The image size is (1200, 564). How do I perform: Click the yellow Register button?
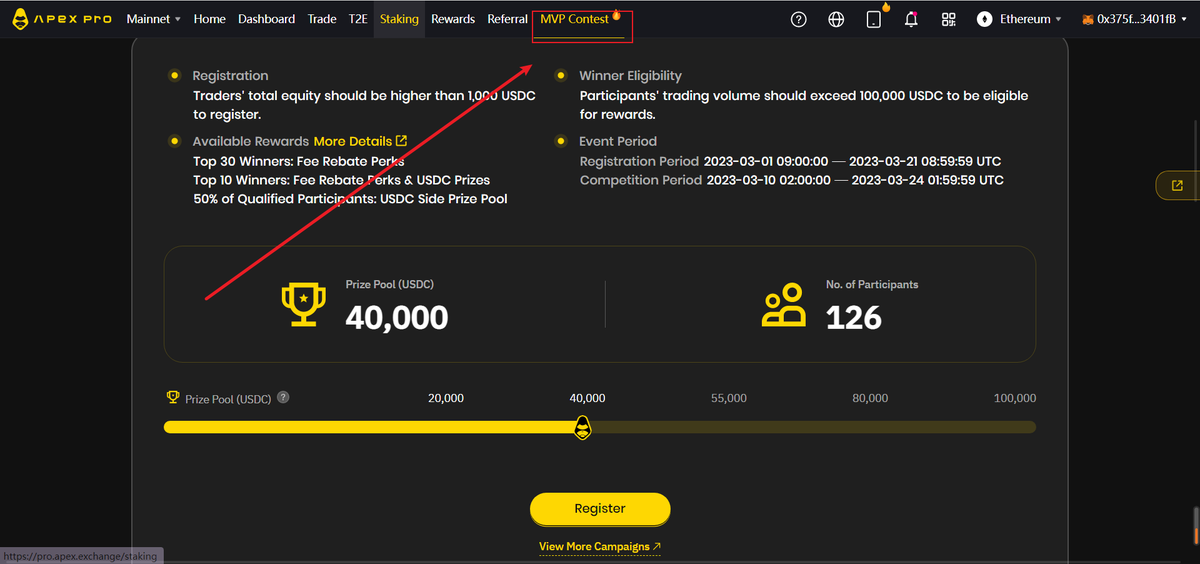(x=600, y=508)
